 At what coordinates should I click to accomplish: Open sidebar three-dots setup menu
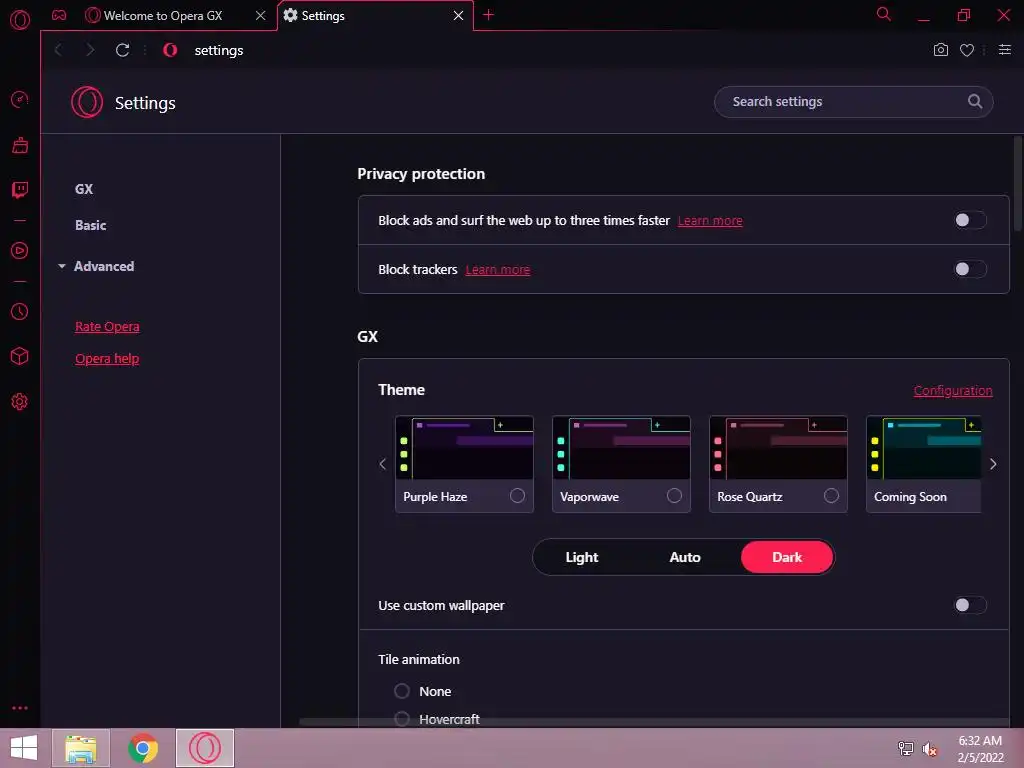(x=20, y=708)
